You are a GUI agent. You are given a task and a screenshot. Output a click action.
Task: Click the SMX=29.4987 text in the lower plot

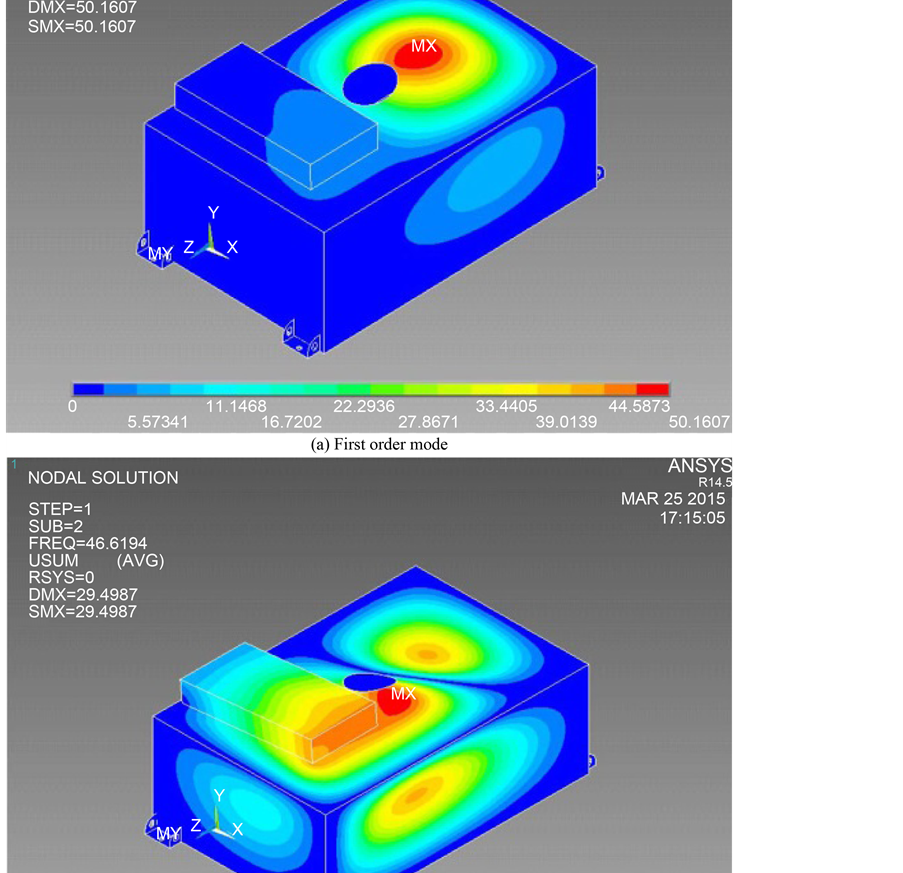[x=83, y=611]
